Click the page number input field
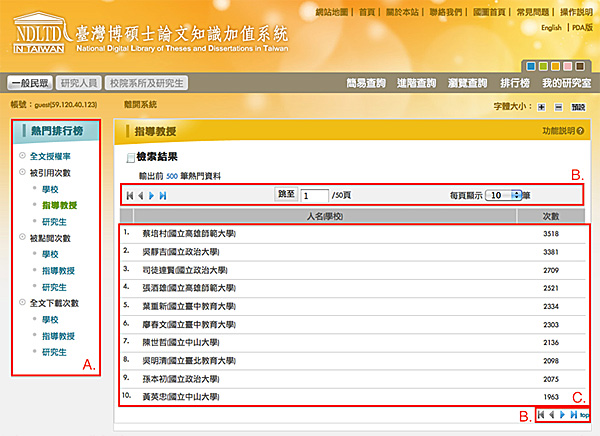The height and width of the screenshot is (436, 600). tap(314, 195)
